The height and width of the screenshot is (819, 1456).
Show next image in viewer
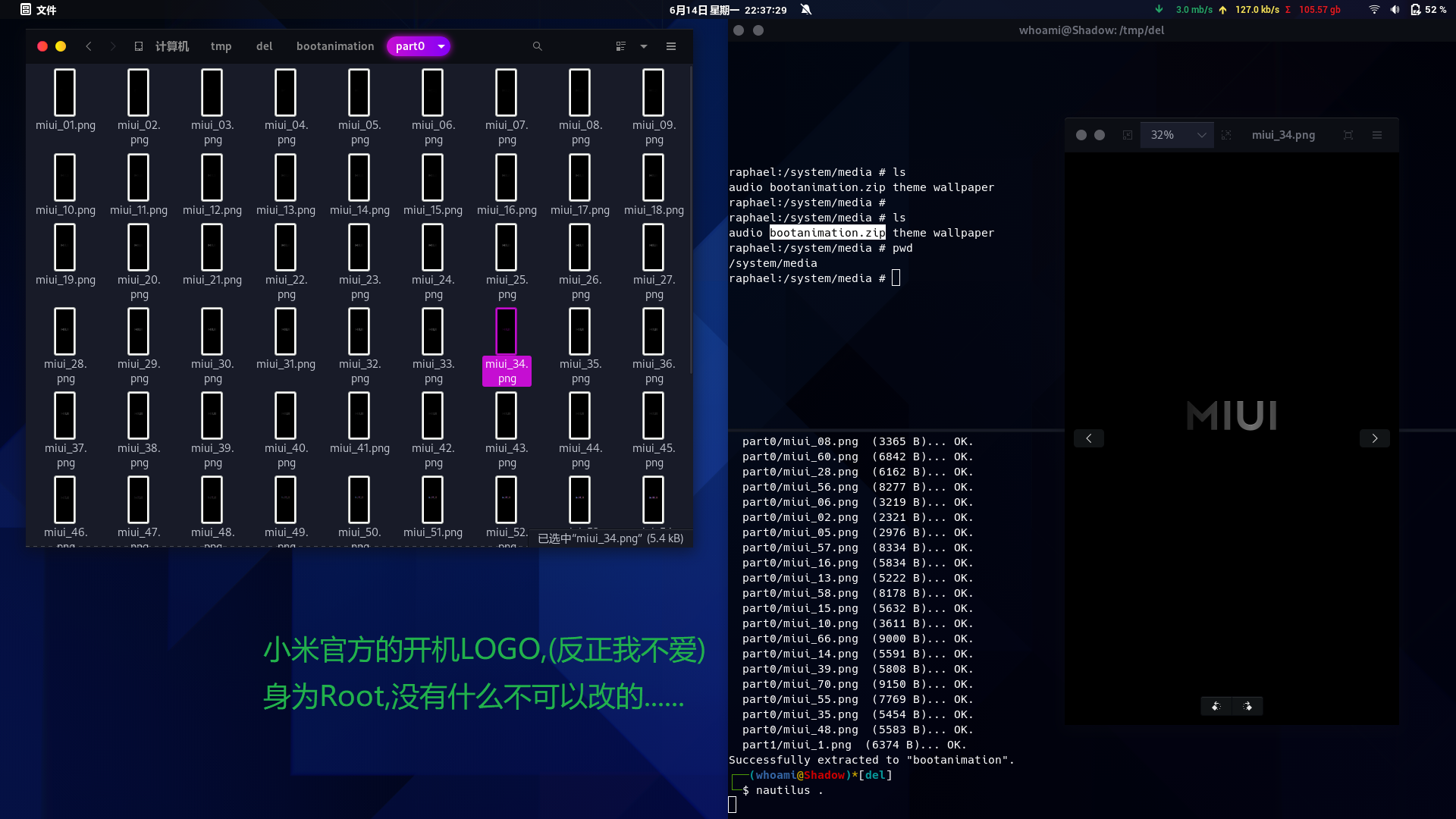click(x=1374, y=438)
